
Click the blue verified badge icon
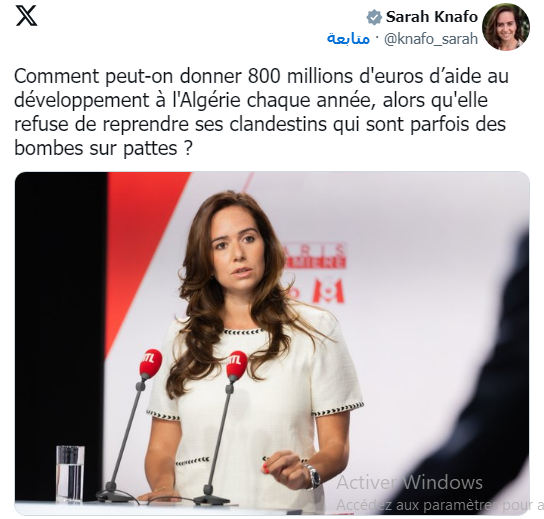coord(374,17)
